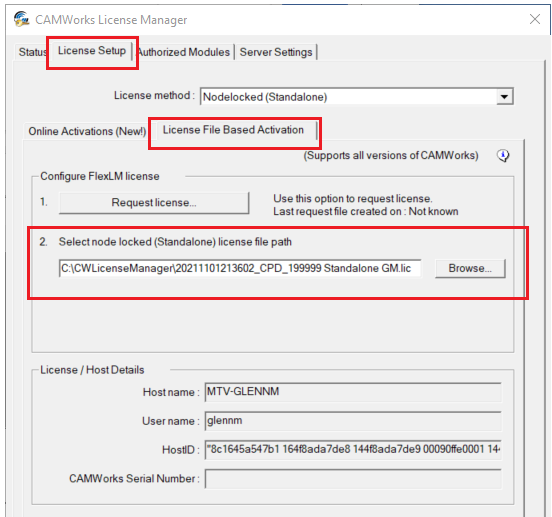Switch to the Status tab
Viewport: 552px width, 517px height.
(x=32, y=52)
